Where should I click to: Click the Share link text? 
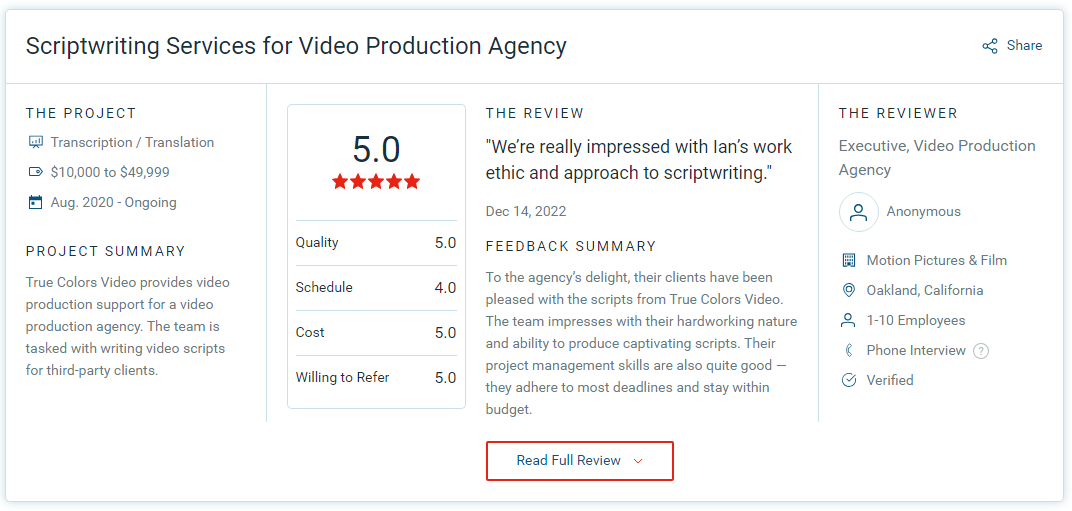click(x=1024, y=45)
